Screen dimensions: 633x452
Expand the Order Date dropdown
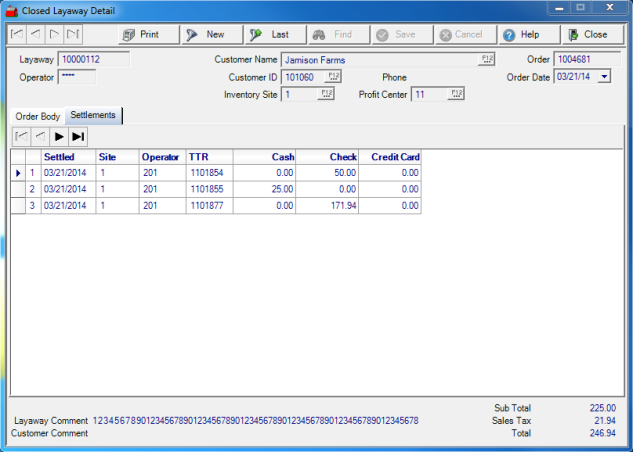604,77
